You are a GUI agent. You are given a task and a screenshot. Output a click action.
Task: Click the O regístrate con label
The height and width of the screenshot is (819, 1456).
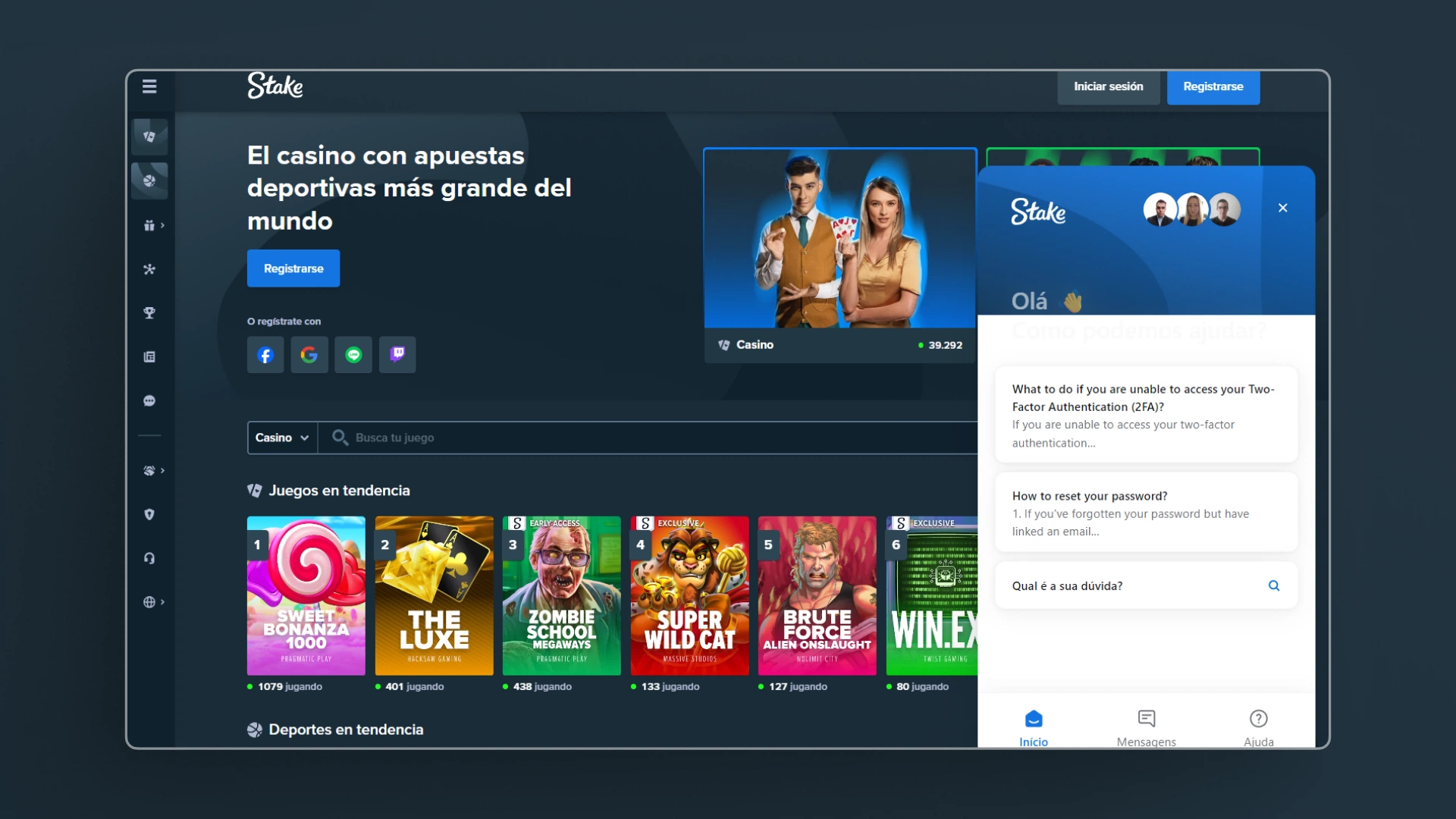(x=284, y=322)
